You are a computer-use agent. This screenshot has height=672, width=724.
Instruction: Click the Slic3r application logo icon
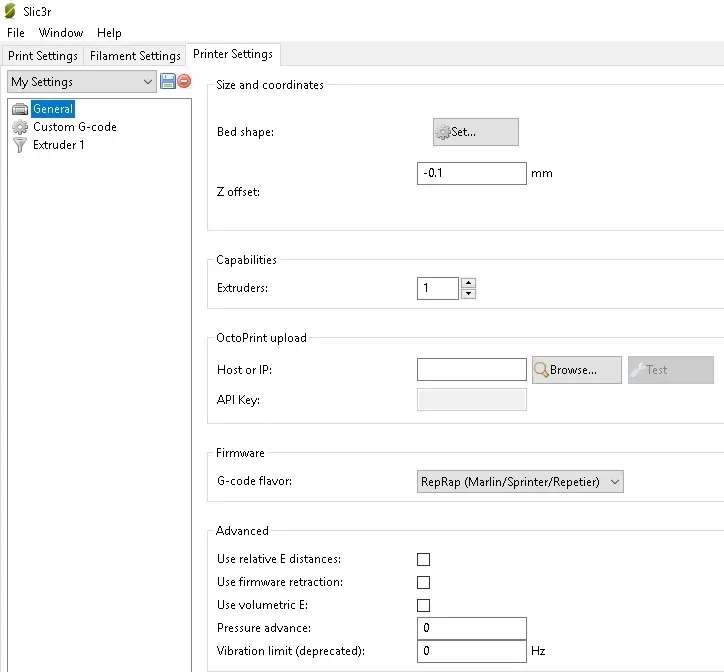click(10, 11)
